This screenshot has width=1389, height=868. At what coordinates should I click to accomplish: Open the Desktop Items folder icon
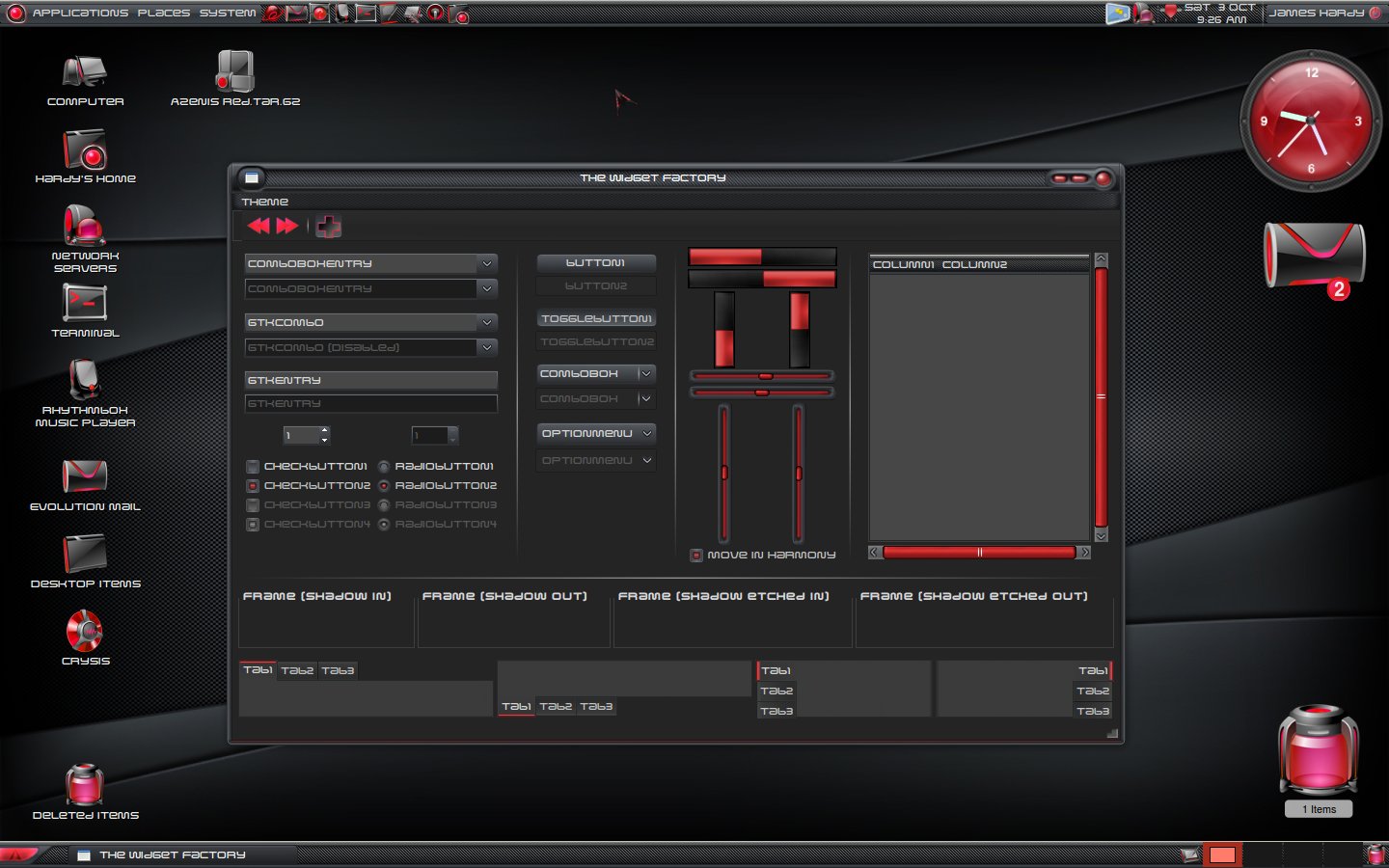[85, 554]
